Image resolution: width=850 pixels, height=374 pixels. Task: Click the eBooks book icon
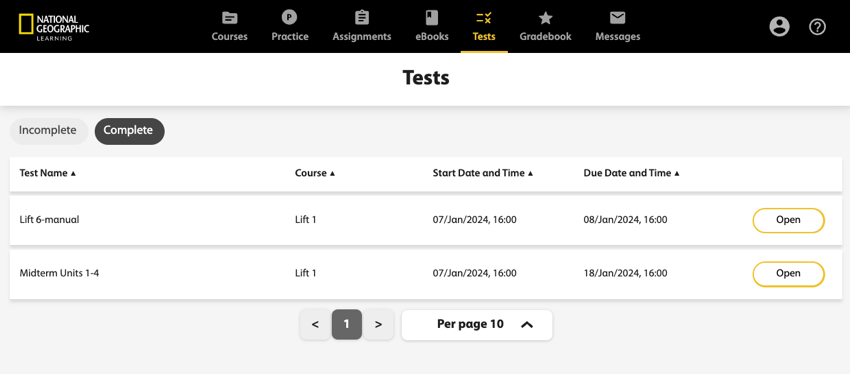432,18
